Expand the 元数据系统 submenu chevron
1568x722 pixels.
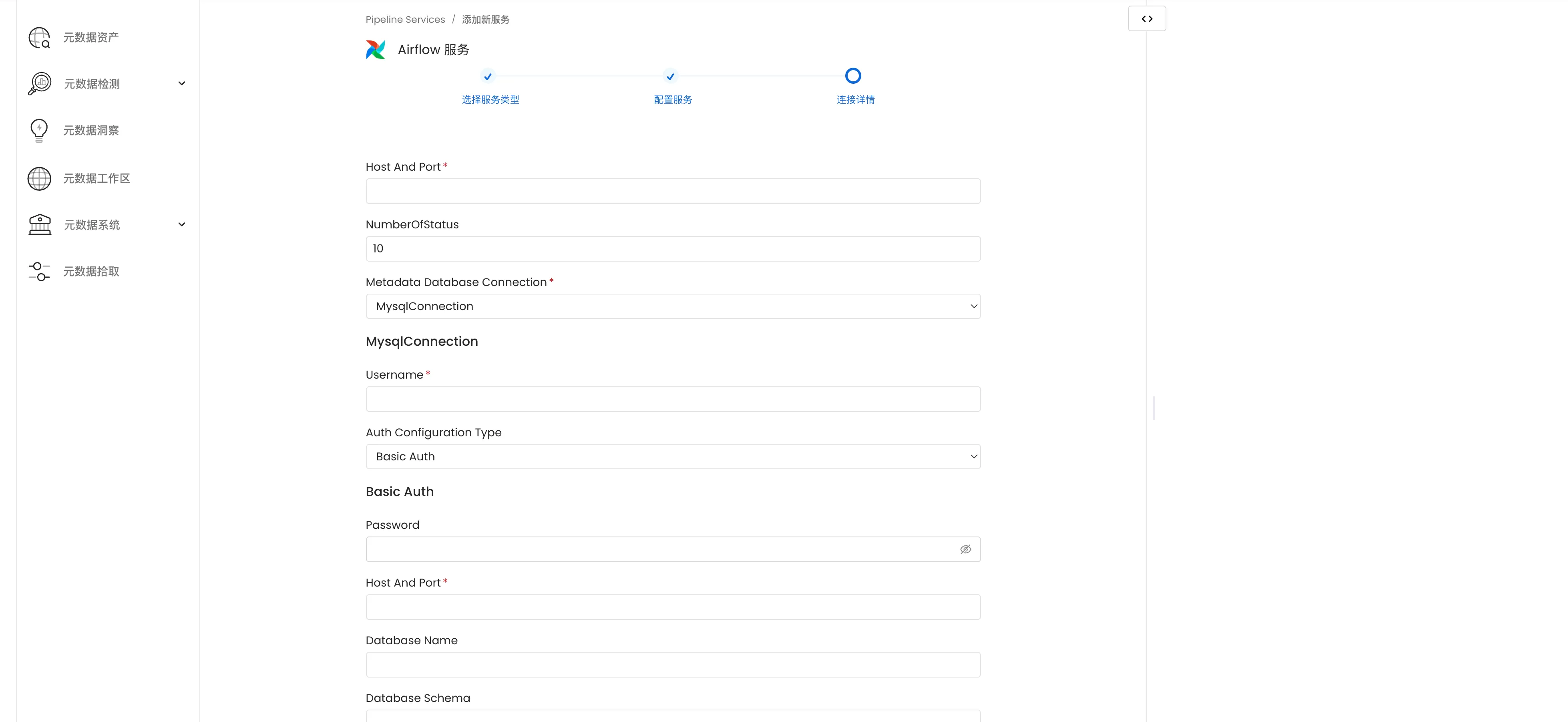click(181, 225)
